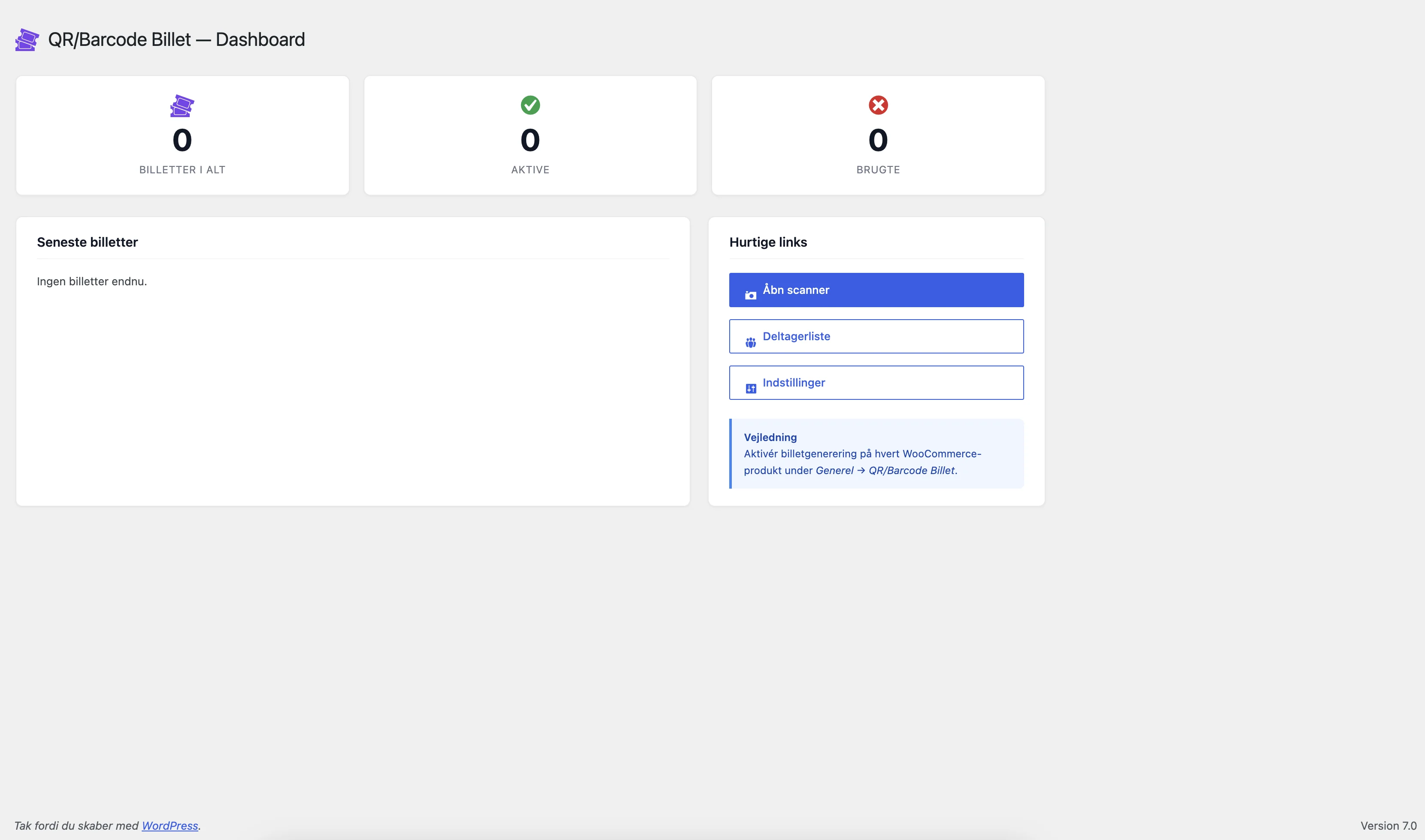Click the sliders icon next to Indstillinger
Image resolution: width=1425 pixels, height=840 pixels.
click(750, 388)
